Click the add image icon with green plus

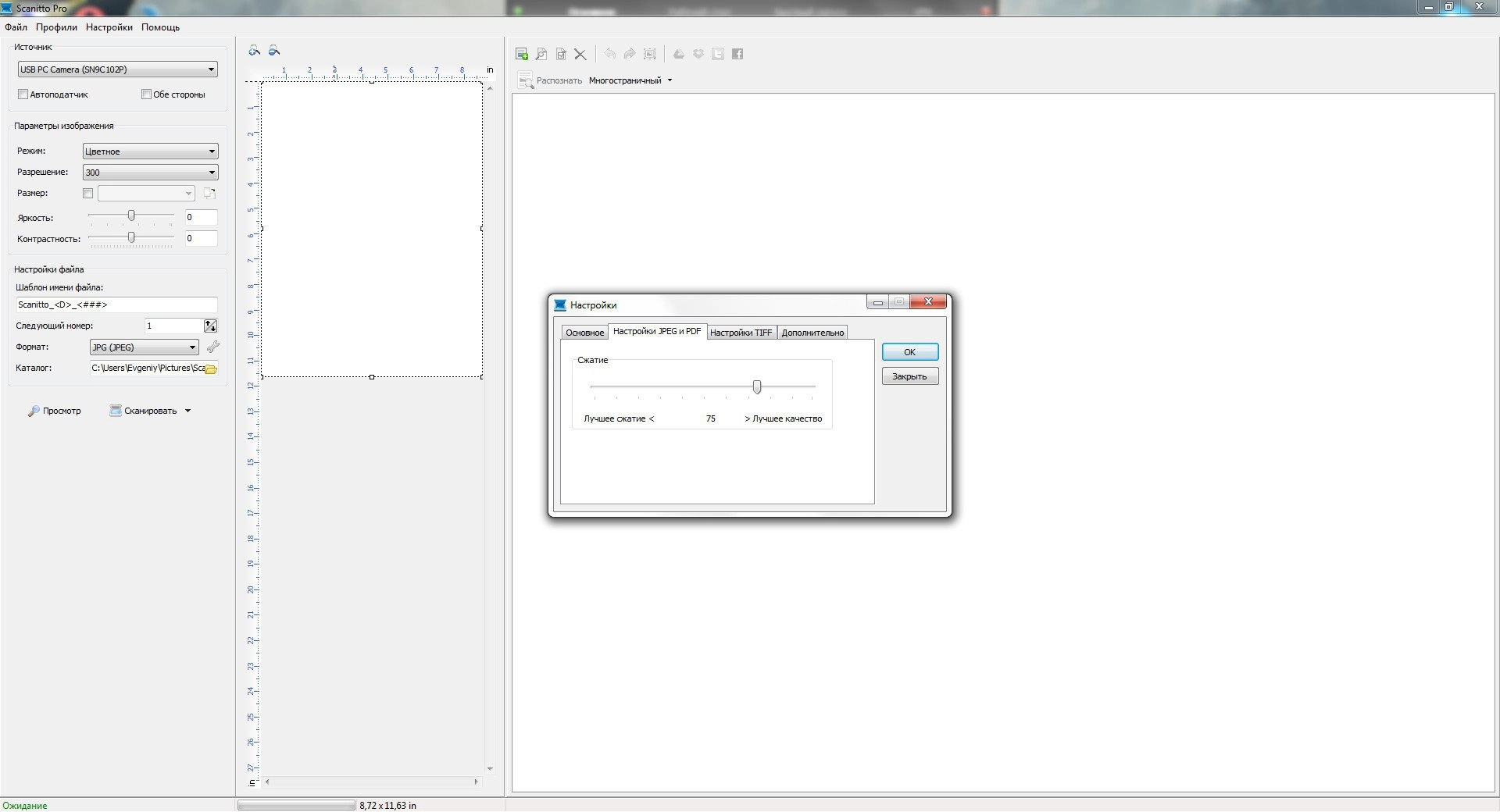522,54
